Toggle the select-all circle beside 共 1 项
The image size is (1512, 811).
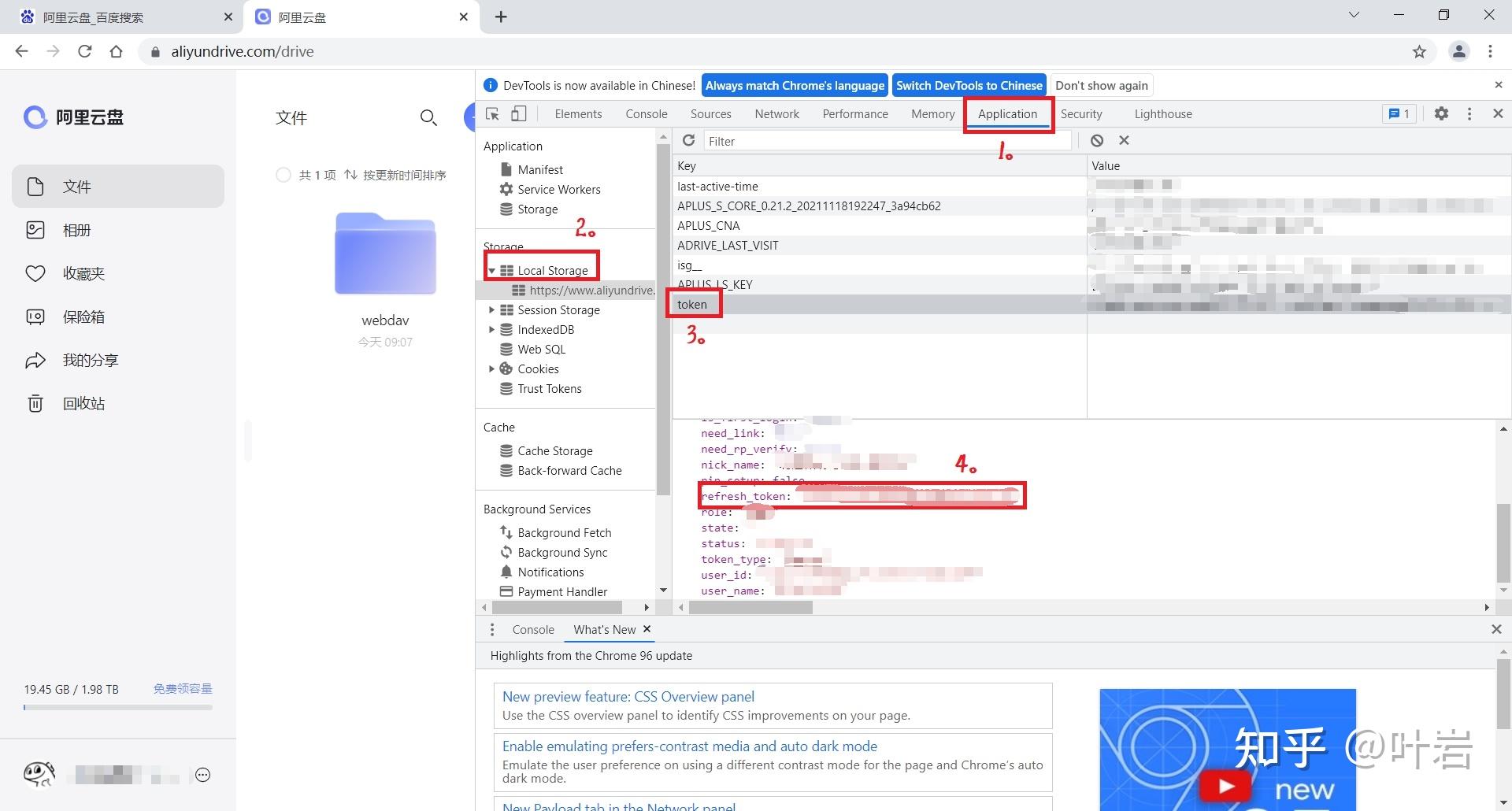click(x=283, y=175)
